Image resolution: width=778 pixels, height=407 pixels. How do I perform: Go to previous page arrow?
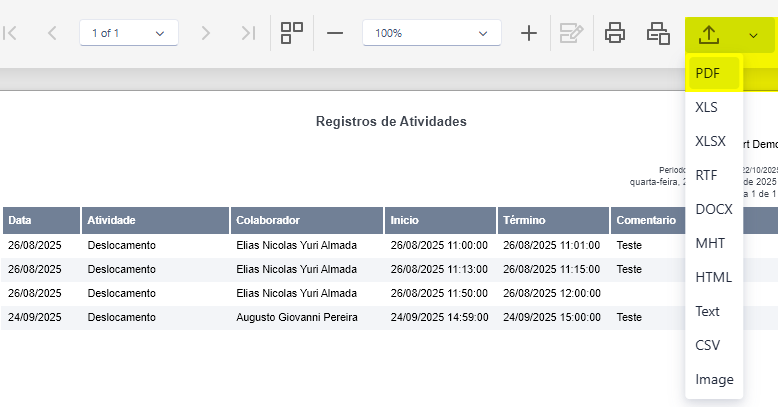(52, 33)
